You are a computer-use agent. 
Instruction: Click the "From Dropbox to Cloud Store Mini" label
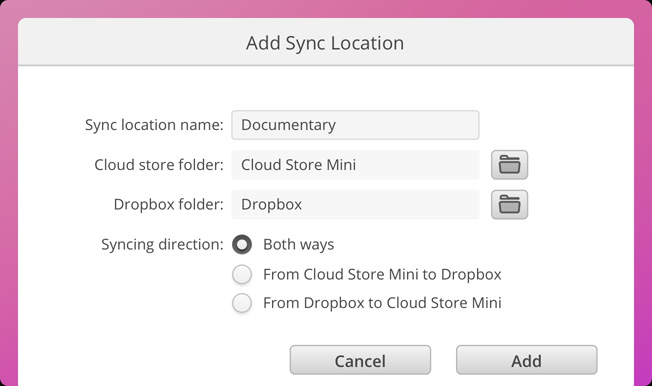click(x=382, y=303)
